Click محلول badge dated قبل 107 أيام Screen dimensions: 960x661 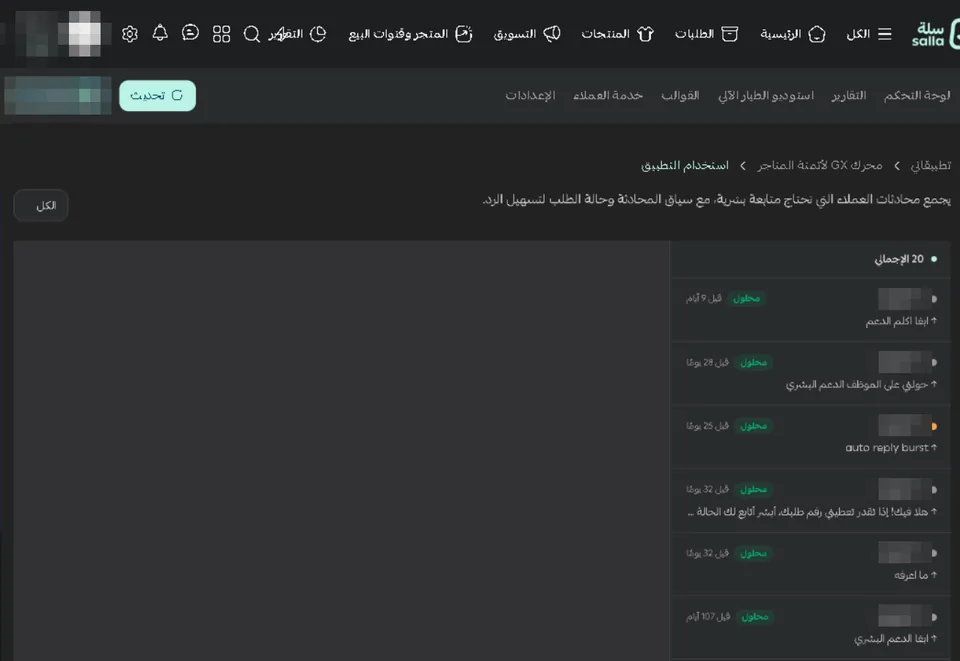pyautogui.click(x=754, y=617)
